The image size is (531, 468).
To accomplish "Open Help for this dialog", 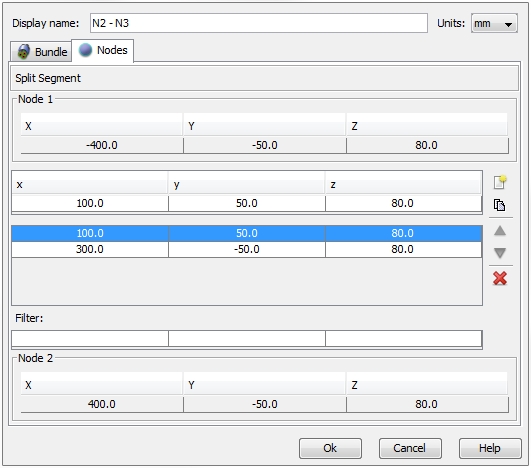I will pyautogui.click(x=490, y=448).
